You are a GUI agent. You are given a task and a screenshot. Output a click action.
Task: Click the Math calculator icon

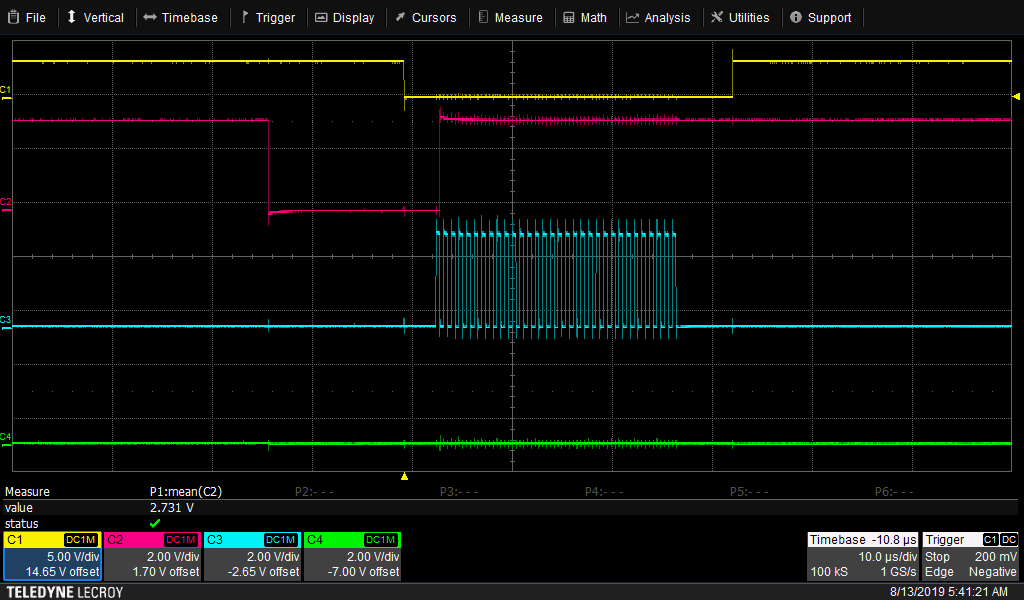tap(569, 17)
